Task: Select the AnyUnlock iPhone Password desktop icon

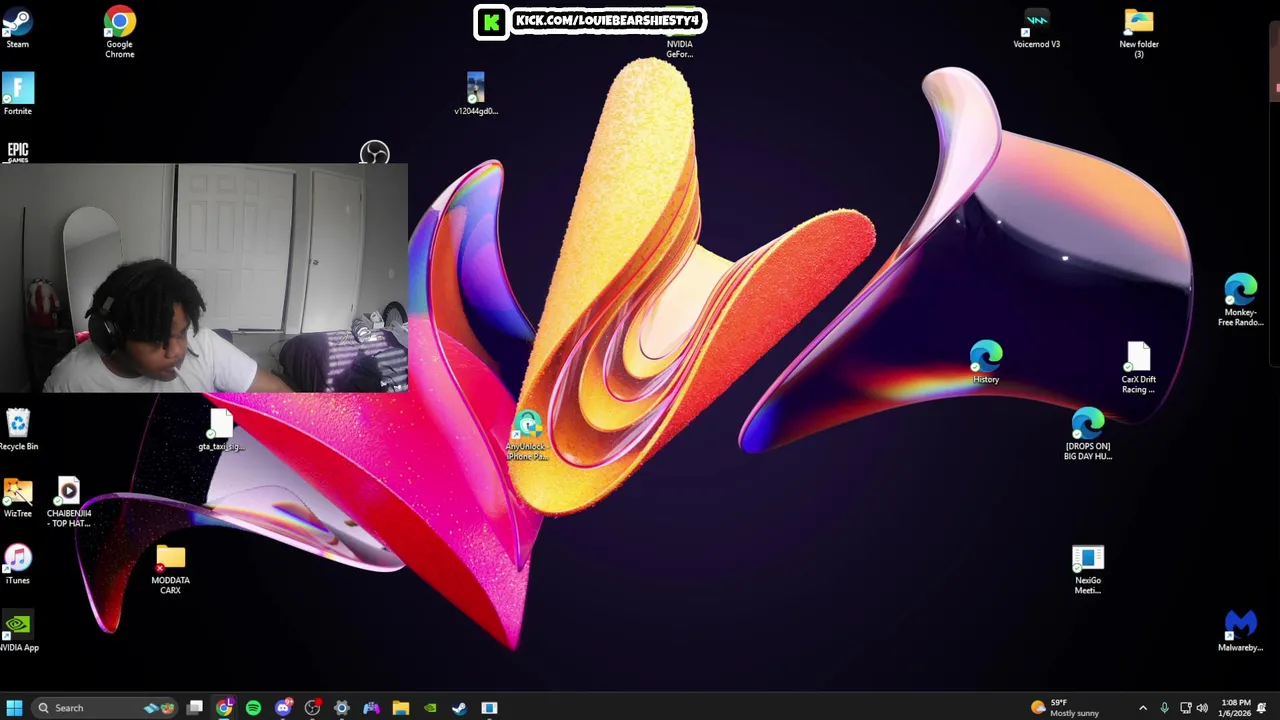Action: [x=527, y=437]
